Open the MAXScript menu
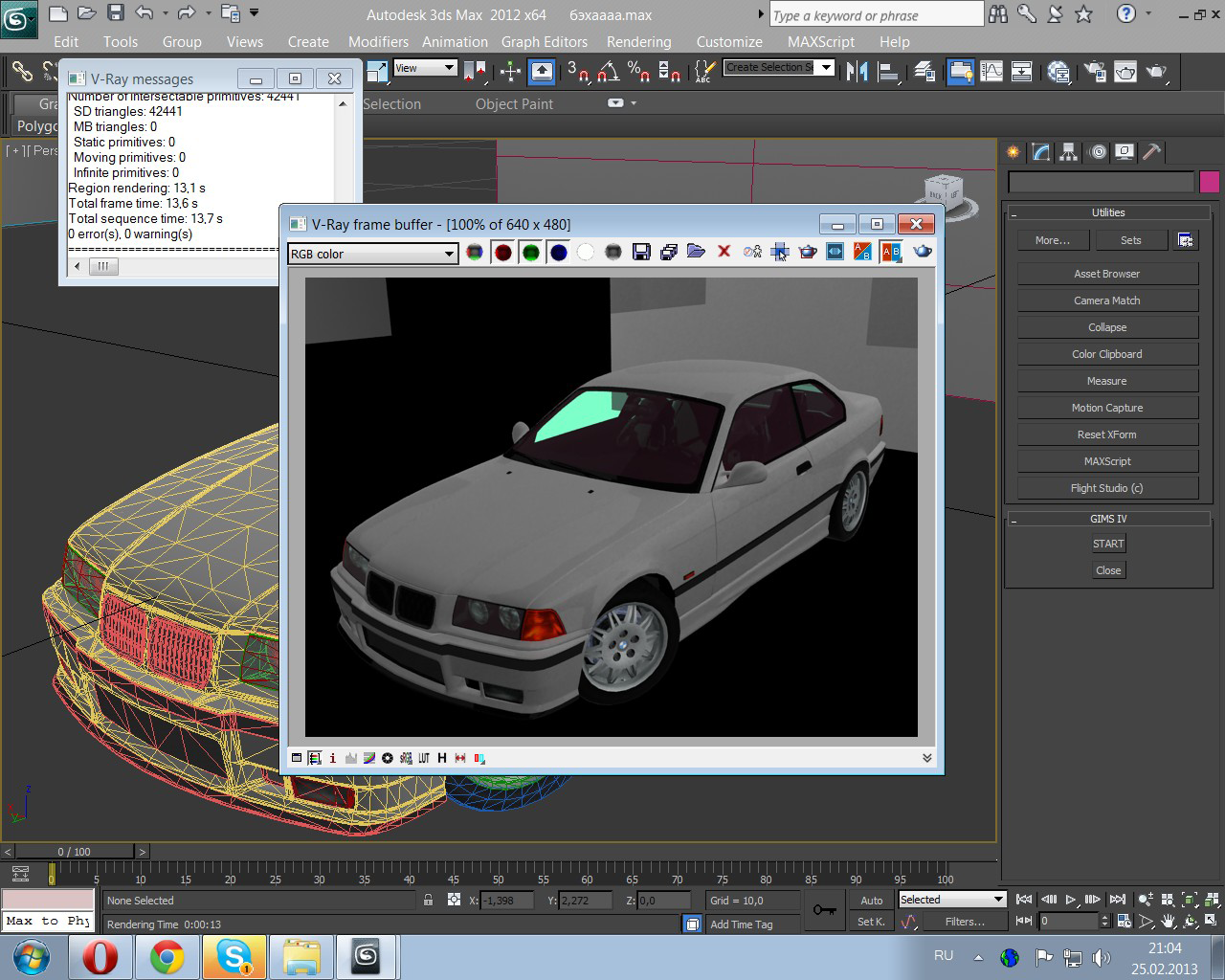 821,42
